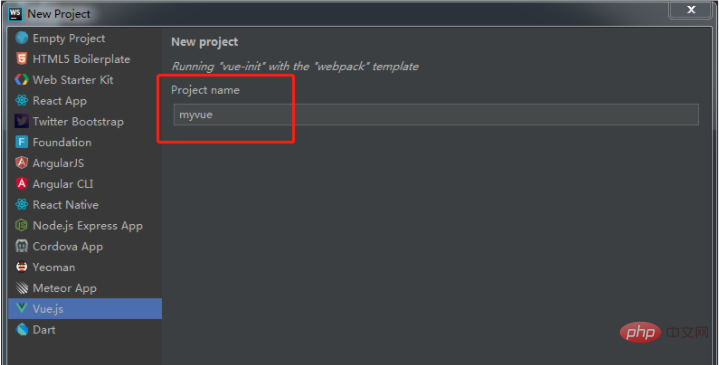Screen dimensions: 719x365
Task: Click the Yeoman character icon
Action: (22, 267)
